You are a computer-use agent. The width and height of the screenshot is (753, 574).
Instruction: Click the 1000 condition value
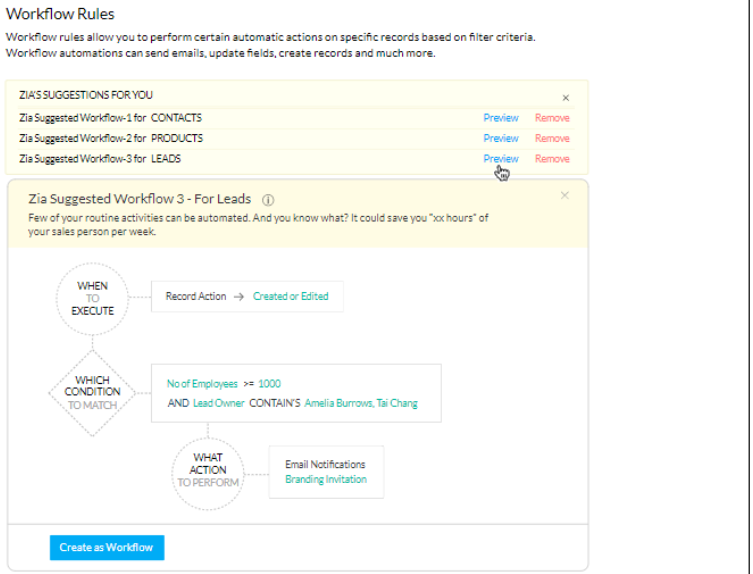click(269, 383)
